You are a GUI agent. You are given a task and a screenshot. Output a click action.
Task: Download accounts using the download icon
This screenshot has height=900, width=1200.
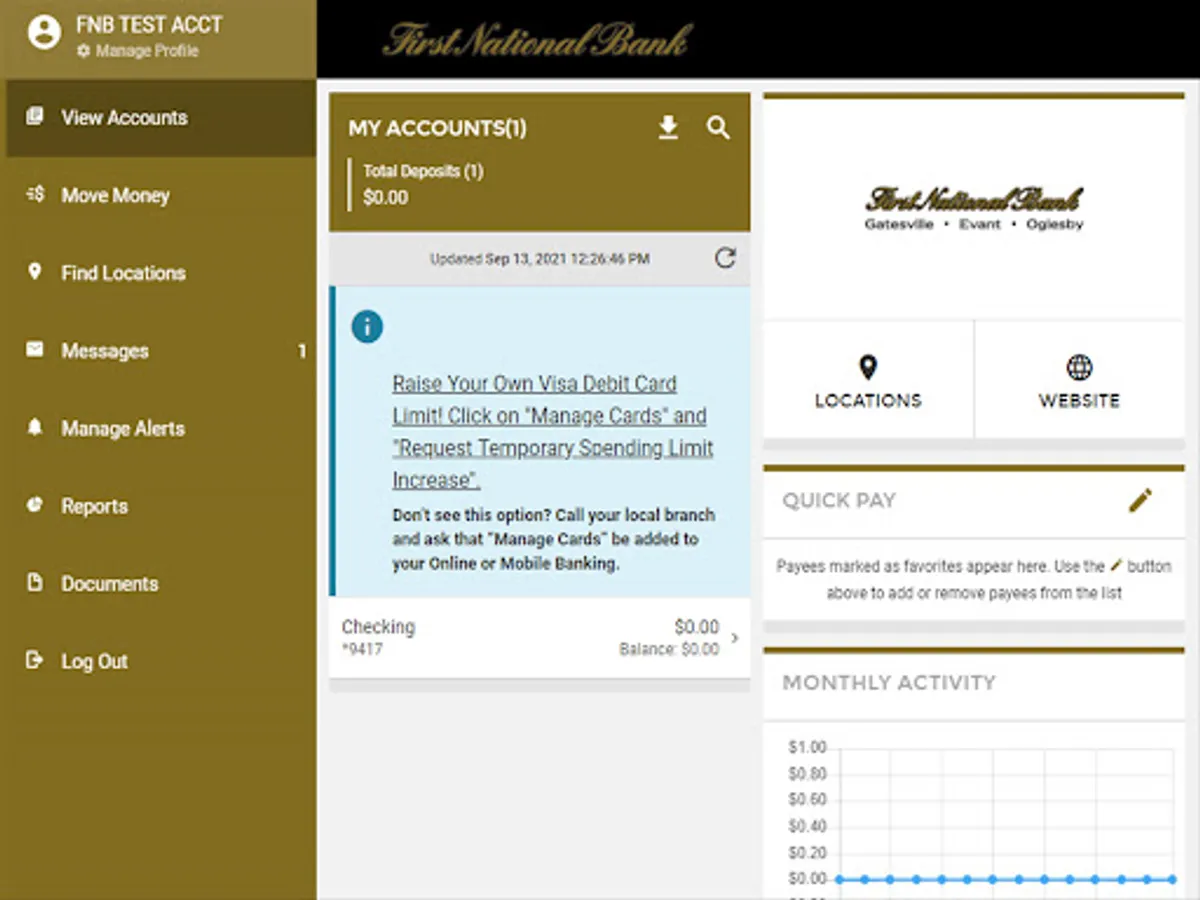coord(668,128)
